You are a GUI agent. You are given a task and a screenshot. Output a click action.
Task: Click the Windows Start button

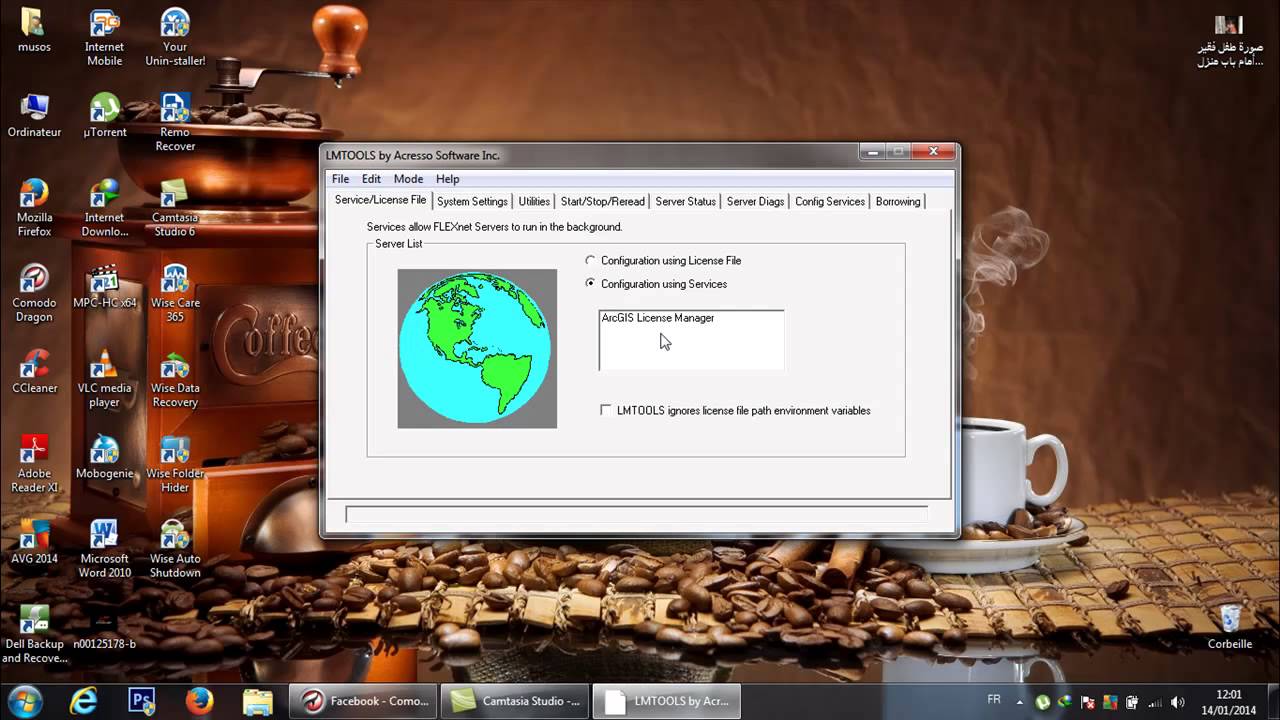click(24, 700)
